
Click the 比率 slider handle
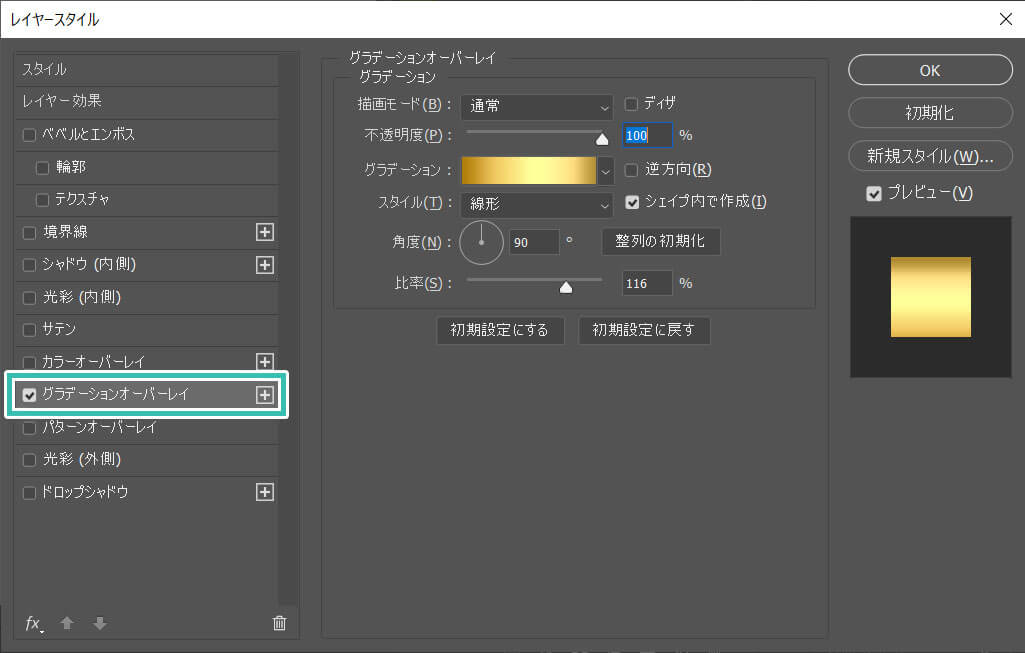566,287
